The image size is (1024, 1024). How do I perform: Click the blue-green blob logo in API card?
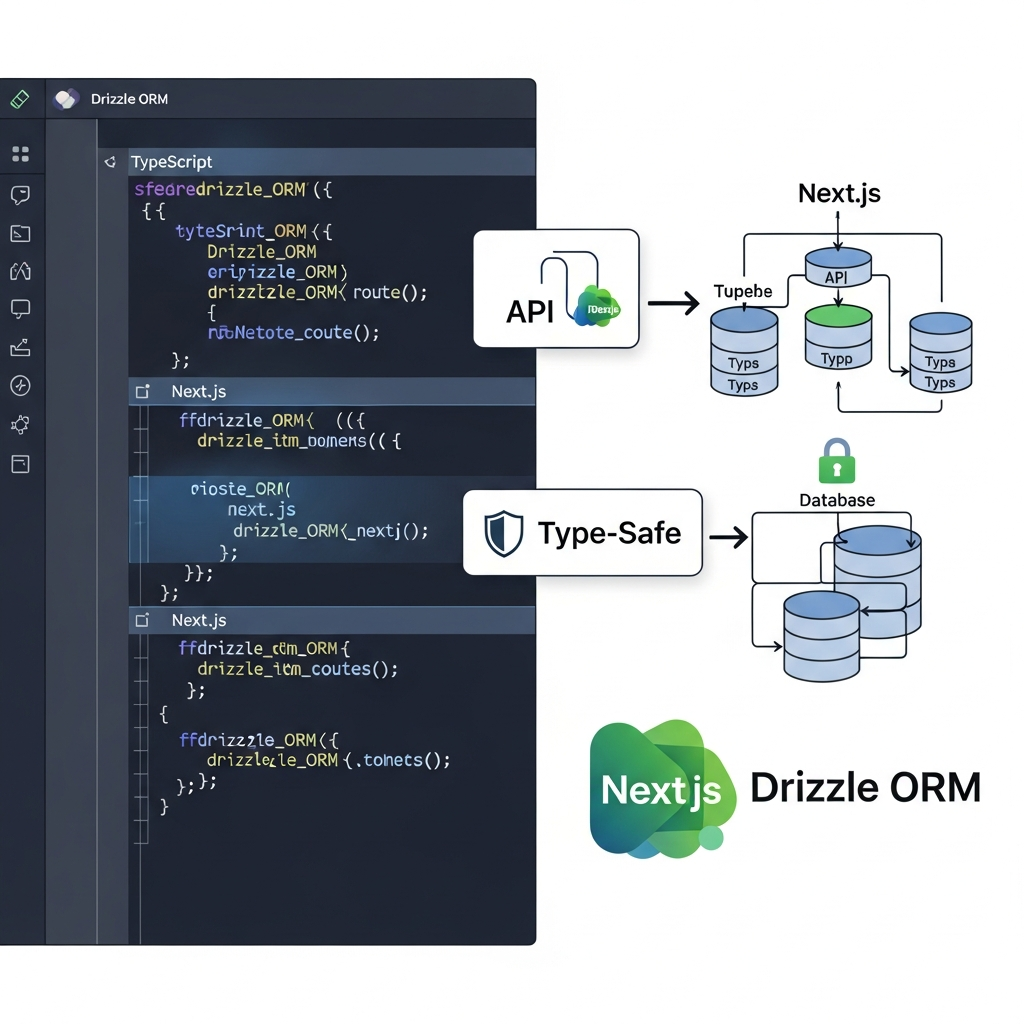(x=596, y=306)
